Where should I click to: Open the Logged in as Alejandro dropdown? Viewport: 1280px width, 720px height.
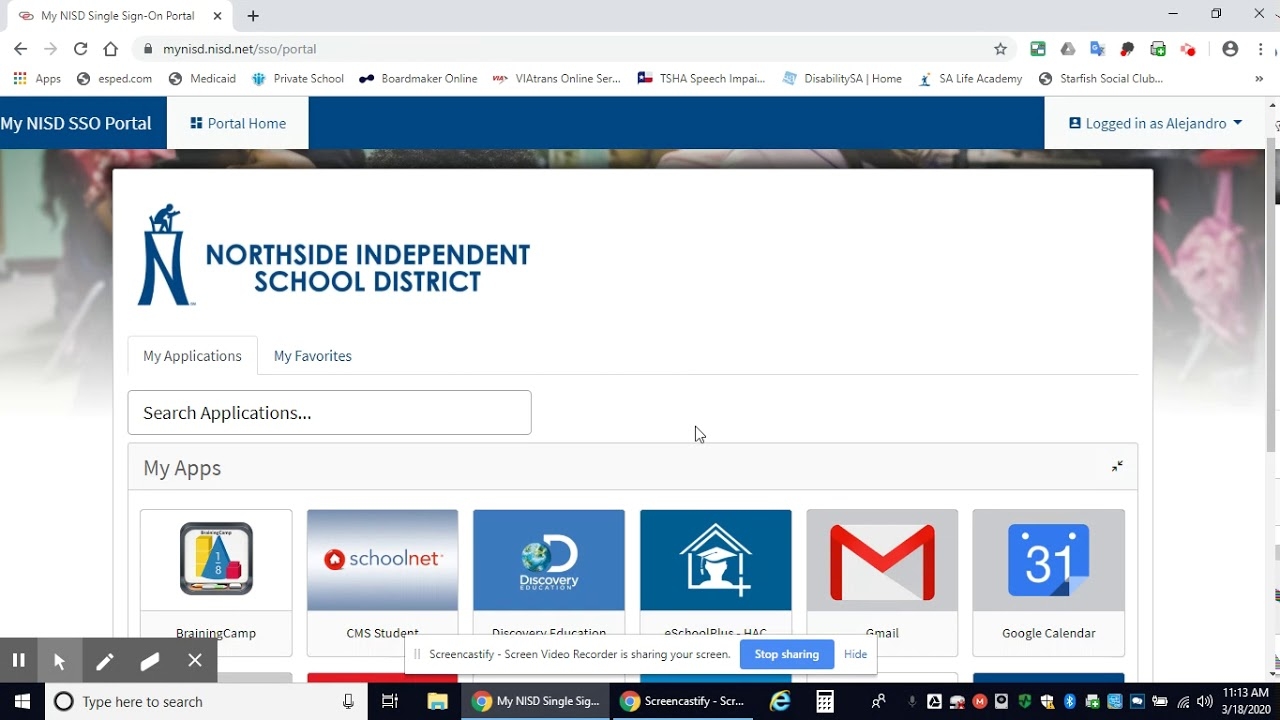pos(1155,123)
